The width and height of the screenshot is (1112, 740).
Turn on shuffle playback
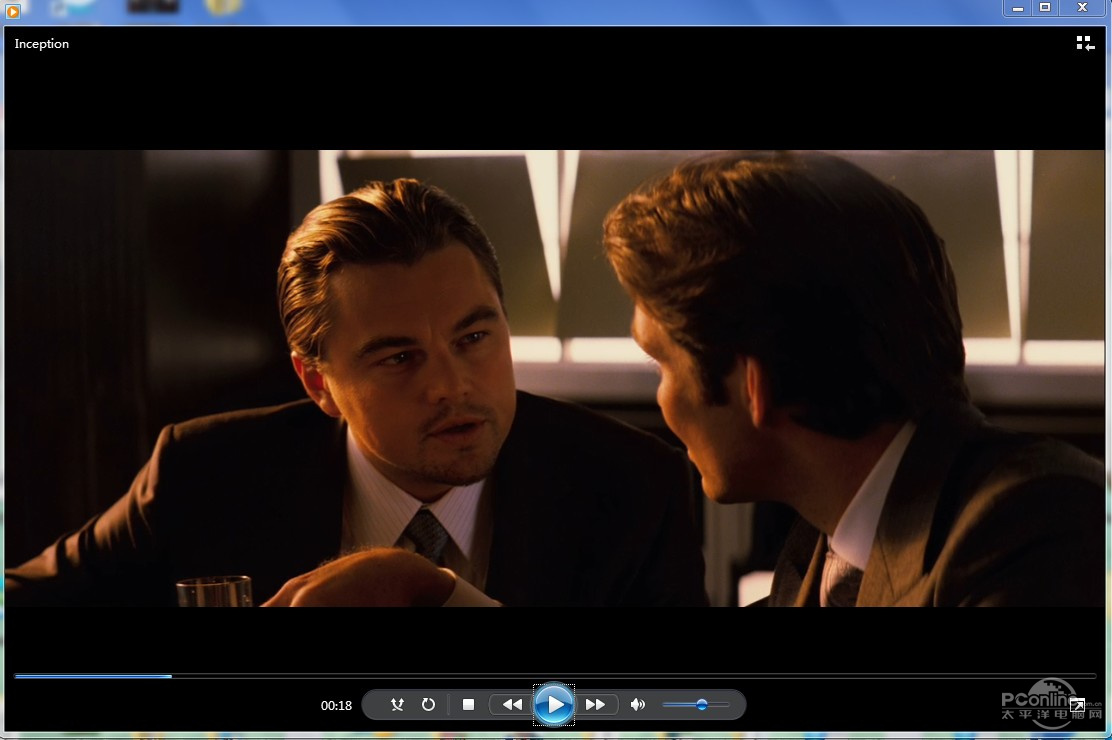(x=397, y=705)
